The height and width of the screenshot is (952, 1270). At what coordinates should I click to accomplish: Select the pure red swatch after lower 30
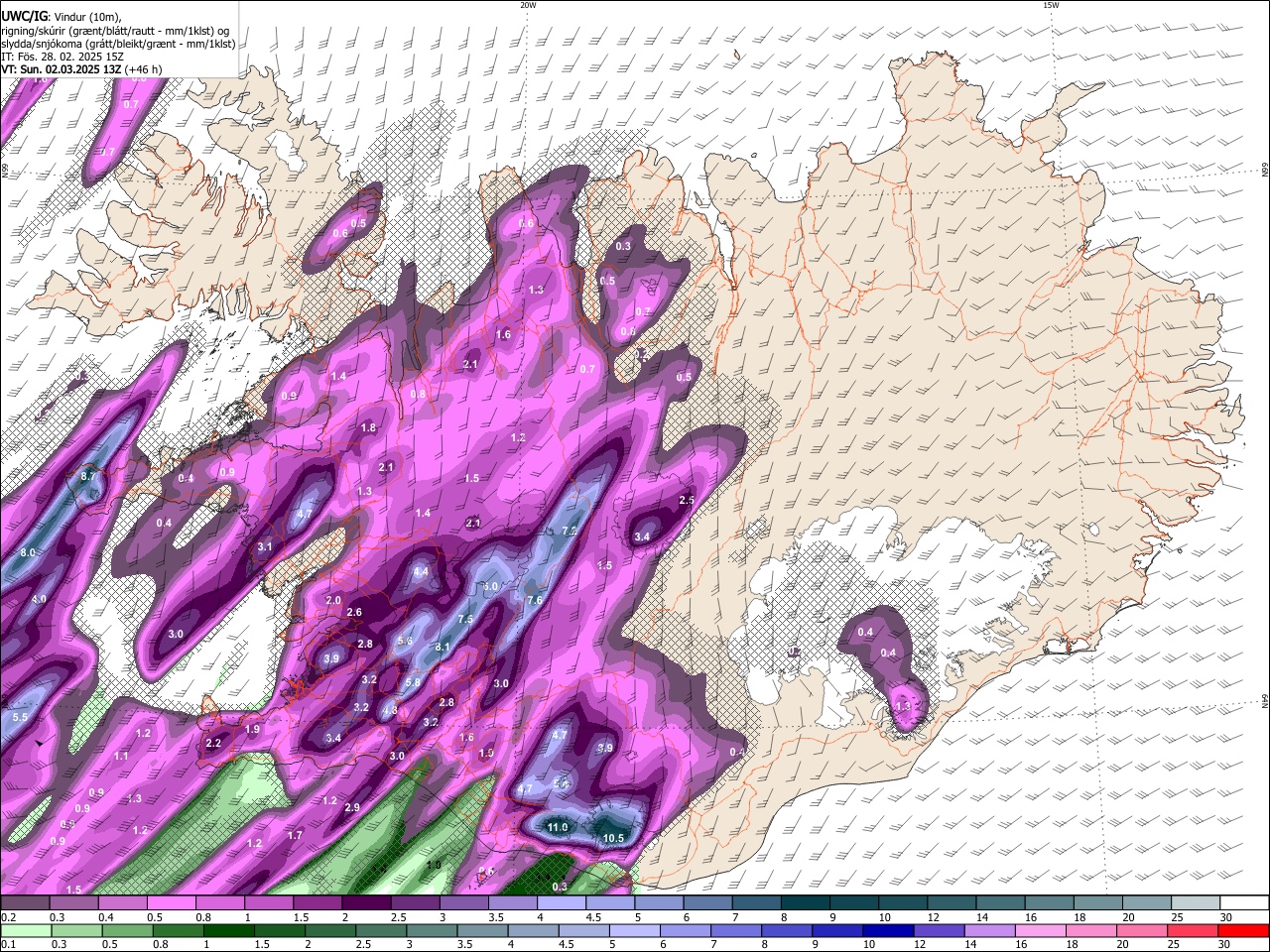pos(1244,931)
